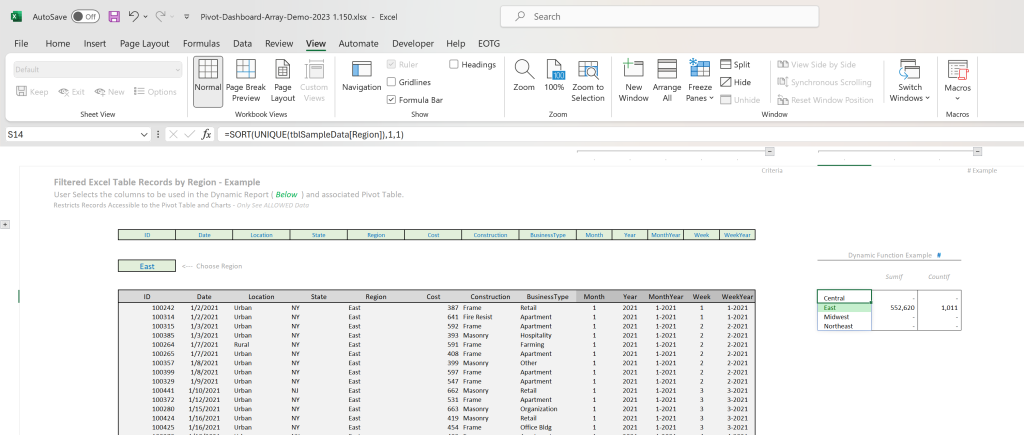Click the Undo arrow icon
This screenshot has width=1024, height=435.
[x=133, y=17]
